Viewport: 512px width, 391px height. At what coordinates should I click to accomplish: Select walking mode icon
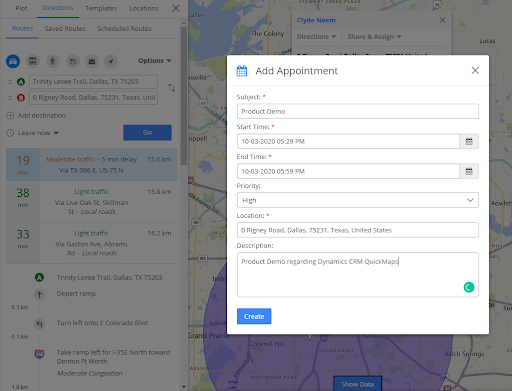(x=53, y=61)
